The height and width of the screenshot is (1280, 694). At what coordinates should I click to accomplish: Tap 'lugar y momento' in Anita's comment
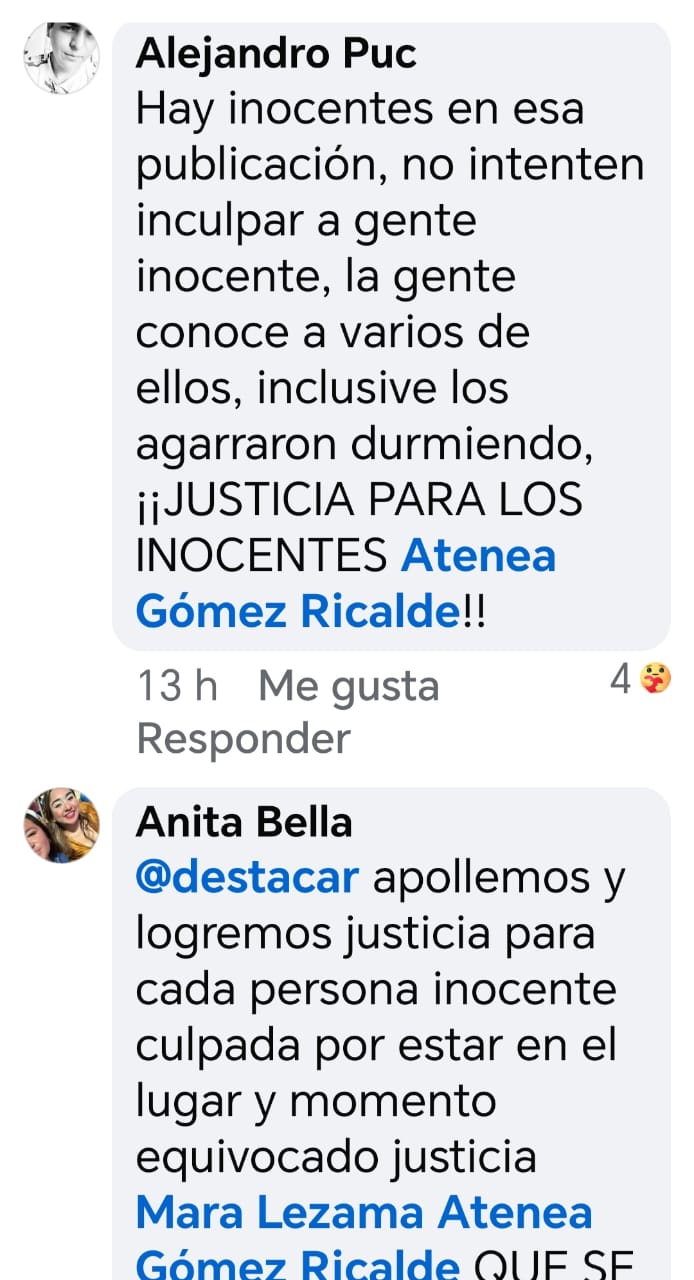pyautogui.click(x=316, y=1101)
